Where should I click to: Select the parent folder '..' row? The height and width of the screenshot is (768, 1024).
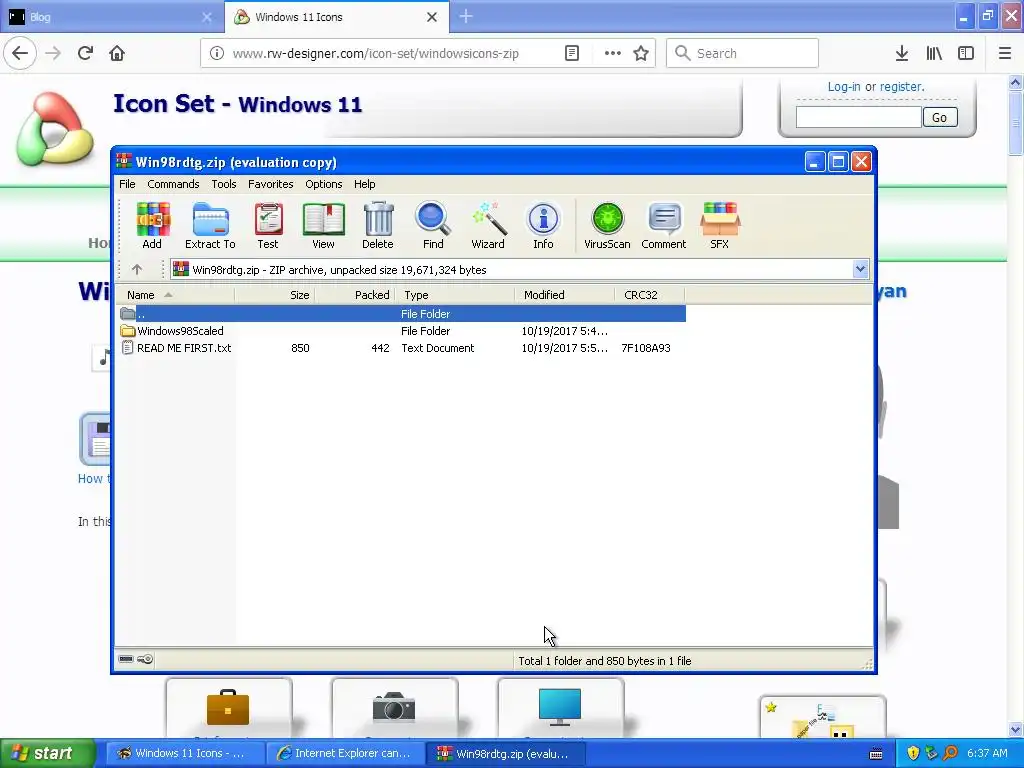(402, 313)
